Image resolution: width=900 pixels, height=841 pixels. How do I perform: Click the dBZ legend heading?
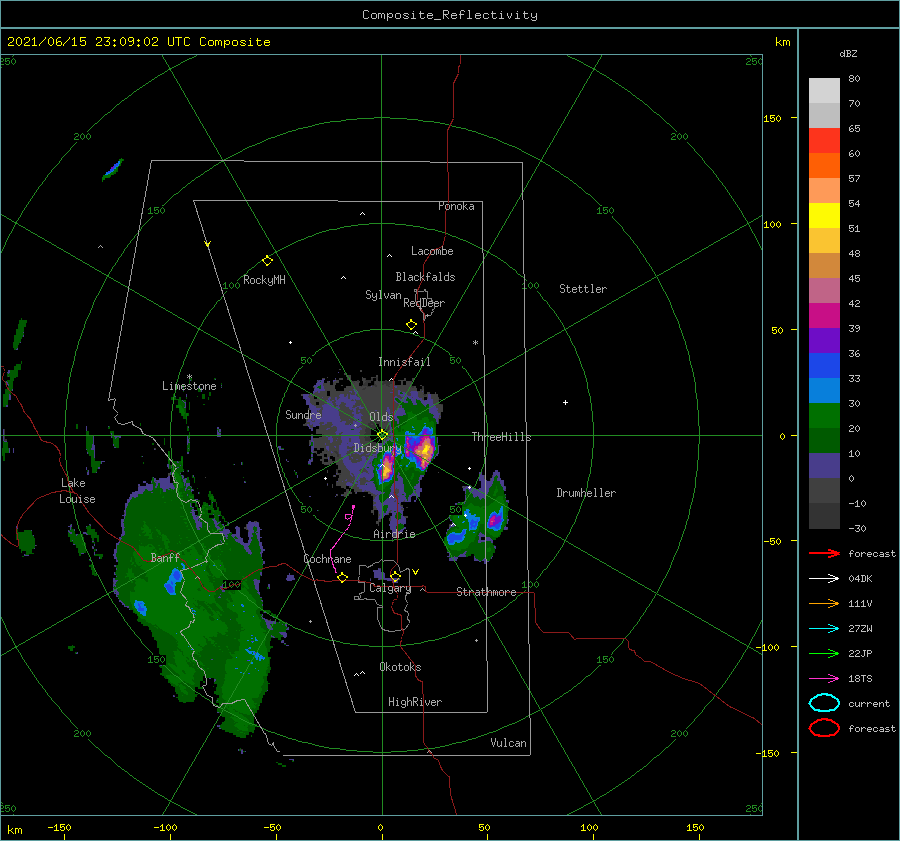click(848, 53)
